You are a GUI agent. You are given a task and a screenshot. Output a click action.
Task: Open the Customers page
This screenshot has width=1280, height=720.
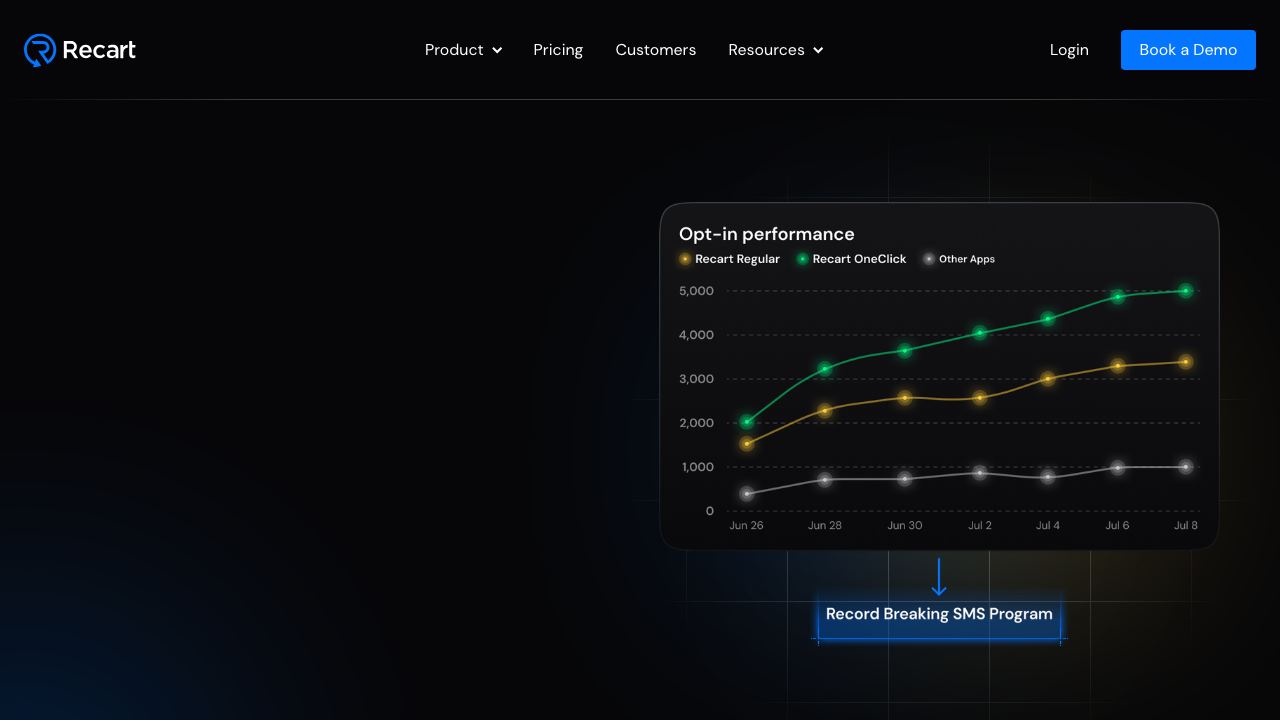(656, 50)
